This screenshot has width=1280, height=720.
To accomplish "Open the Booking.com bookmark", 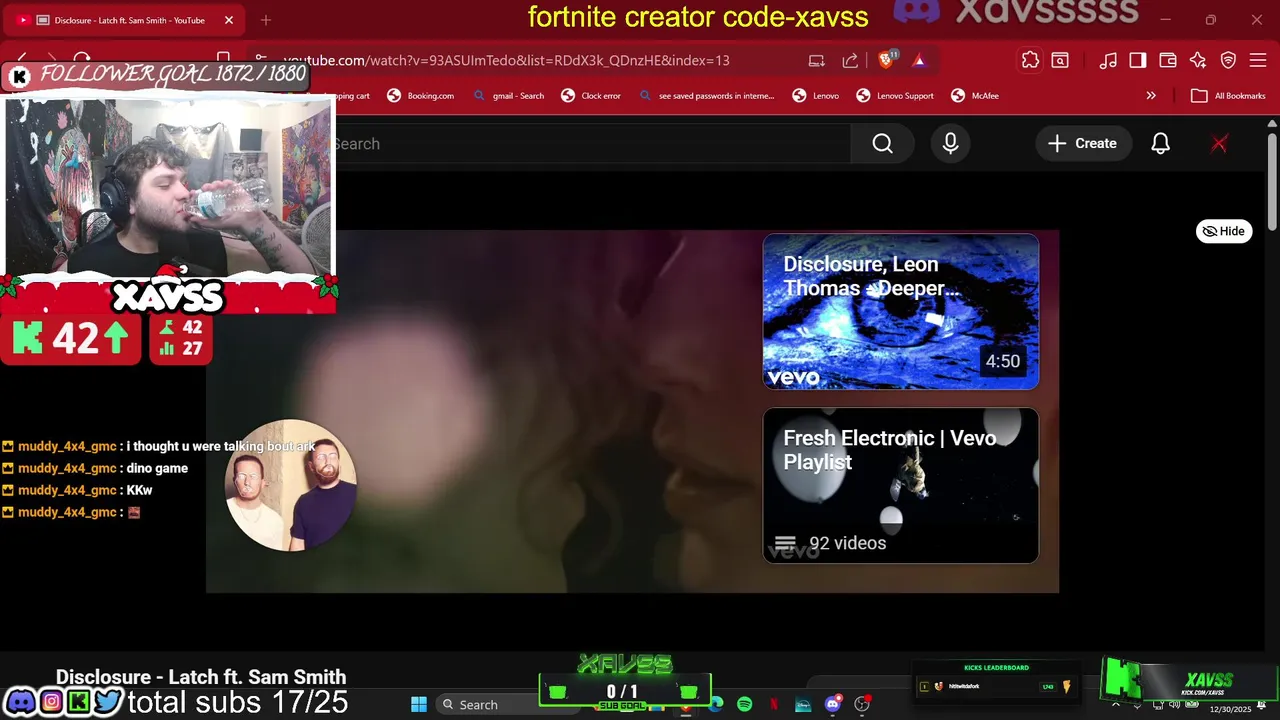I will click(420, 96).
